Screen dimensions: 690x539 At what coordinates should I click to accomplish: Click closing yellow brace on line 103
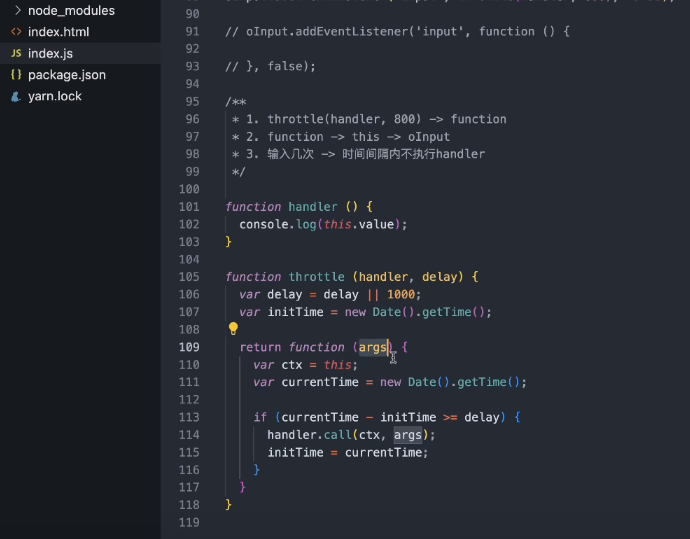[x=228, y=242]
